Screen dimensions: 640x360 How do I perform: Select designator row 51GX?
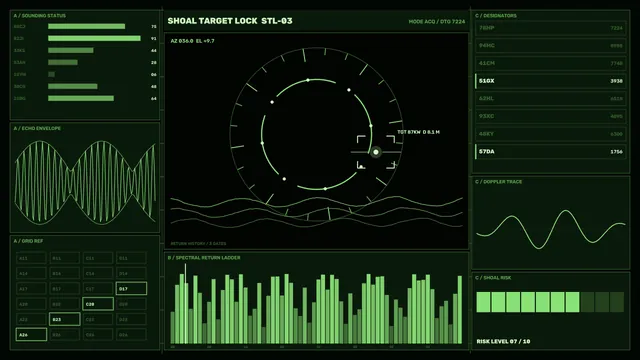point(550,81)
